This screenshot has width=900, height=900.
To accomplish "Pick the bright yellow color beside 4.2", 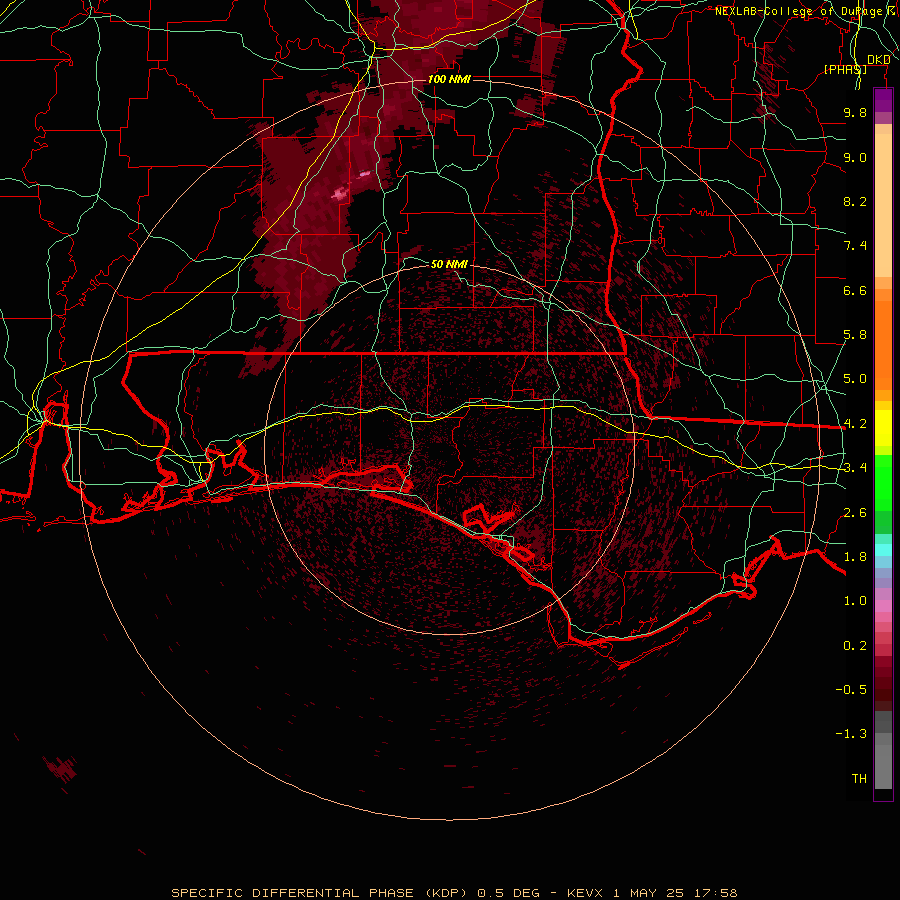I will [883, 428].
